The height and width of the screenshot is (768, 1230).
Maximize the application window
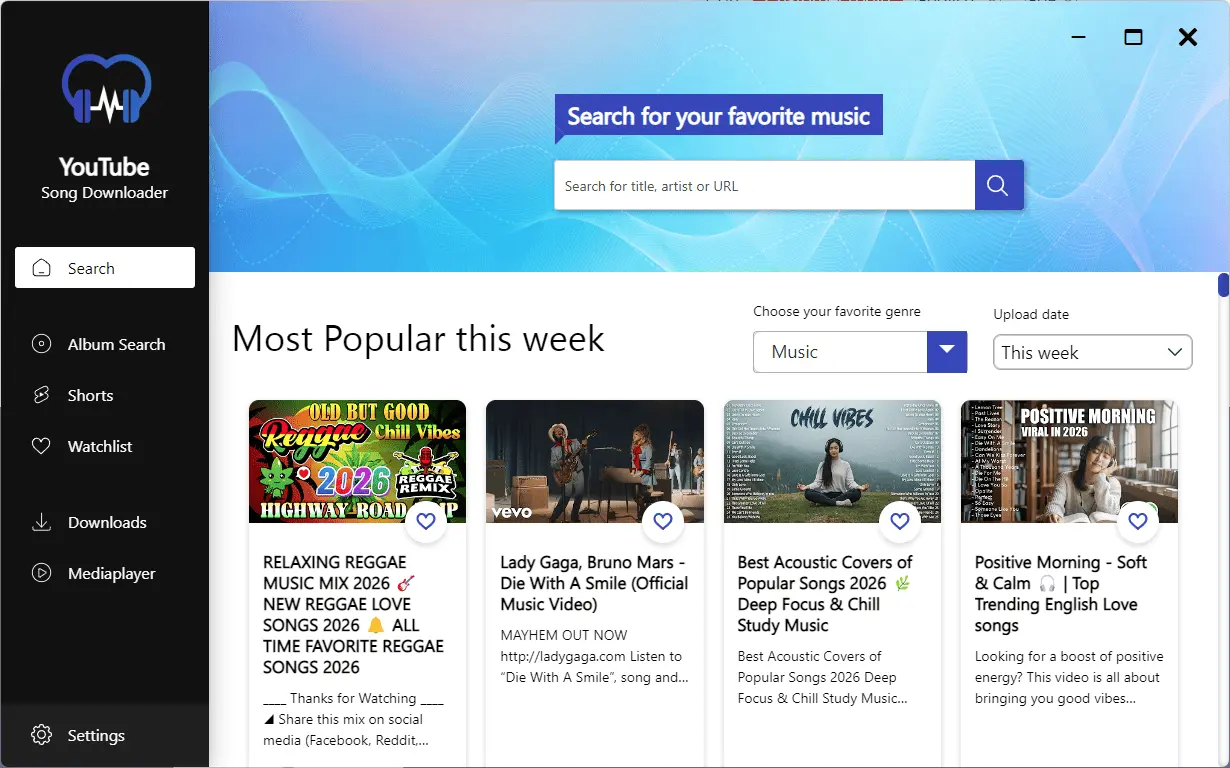point(1133,37)
